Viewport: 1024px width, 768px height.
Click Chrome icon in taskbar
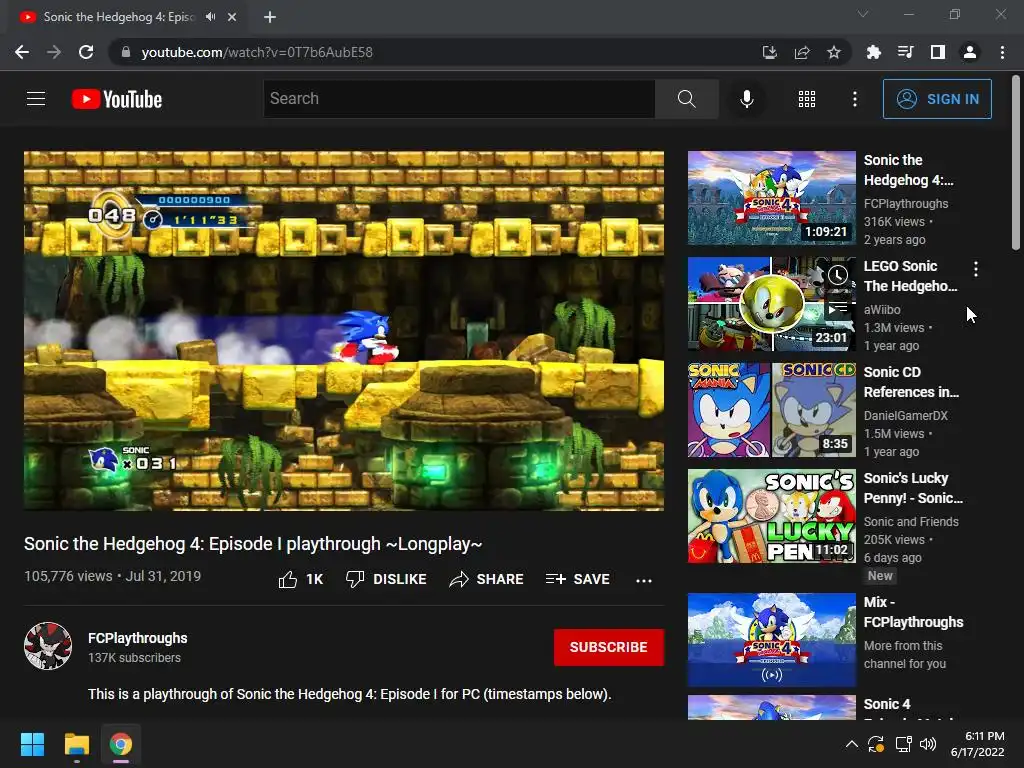click(121, 744)
